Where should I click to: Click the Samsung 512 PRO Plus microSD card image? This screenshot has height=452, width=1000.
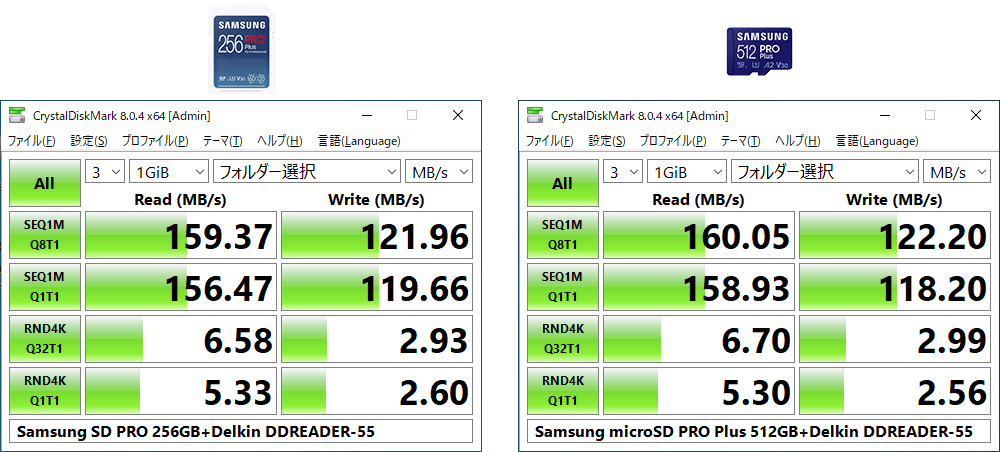(760, 52)
